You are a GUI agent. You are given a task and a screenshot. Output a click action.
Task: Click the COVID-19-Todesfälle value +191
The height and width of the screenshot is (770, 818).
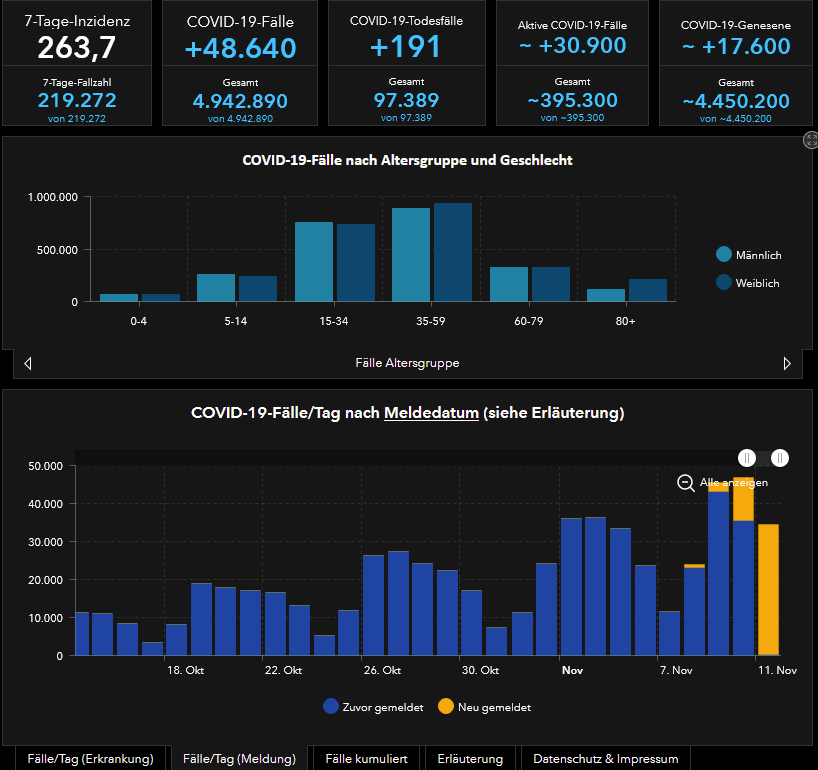406,47
